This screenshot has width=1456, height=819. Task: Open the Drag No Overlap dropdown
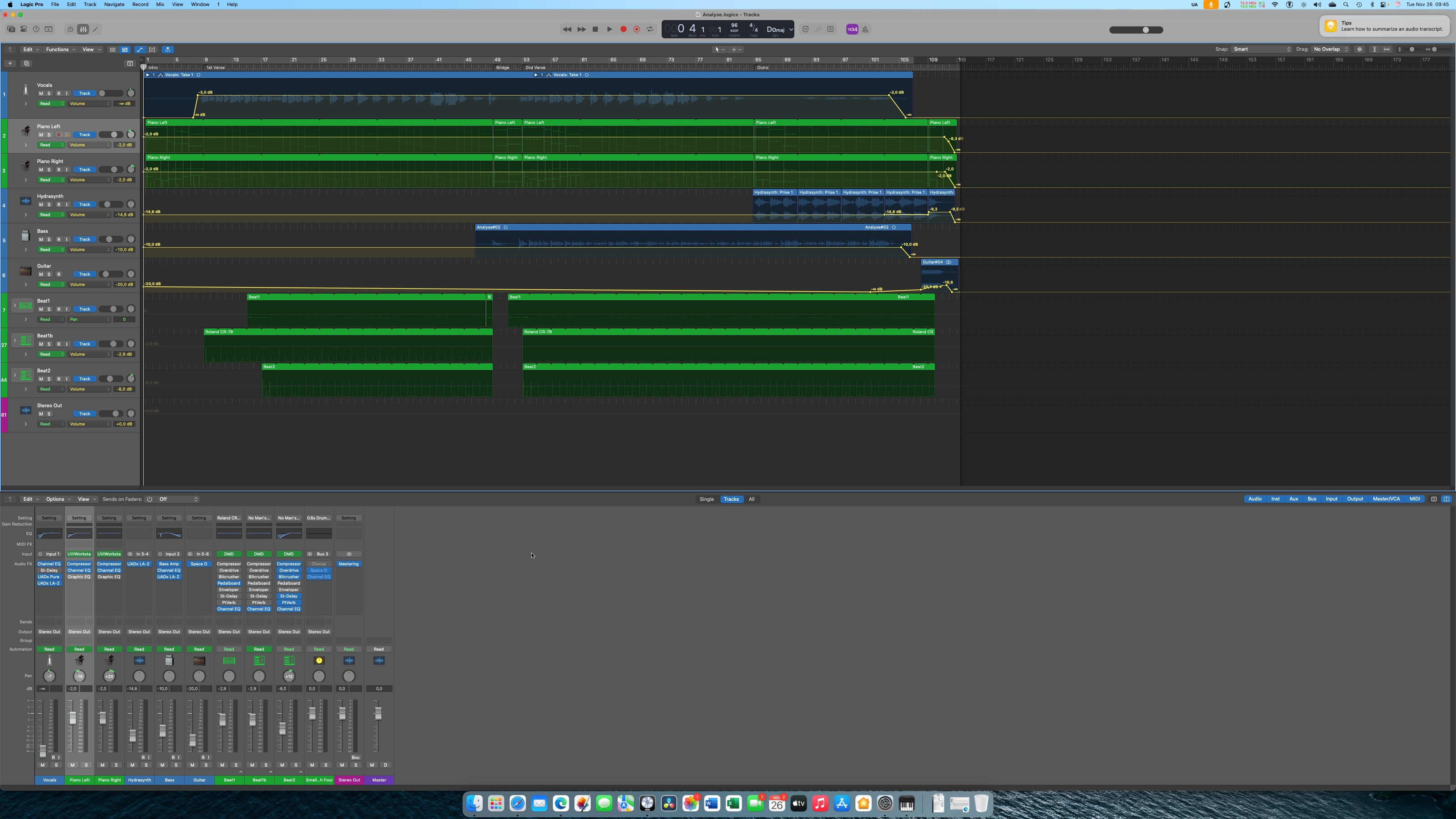[x=1330, y=49]
